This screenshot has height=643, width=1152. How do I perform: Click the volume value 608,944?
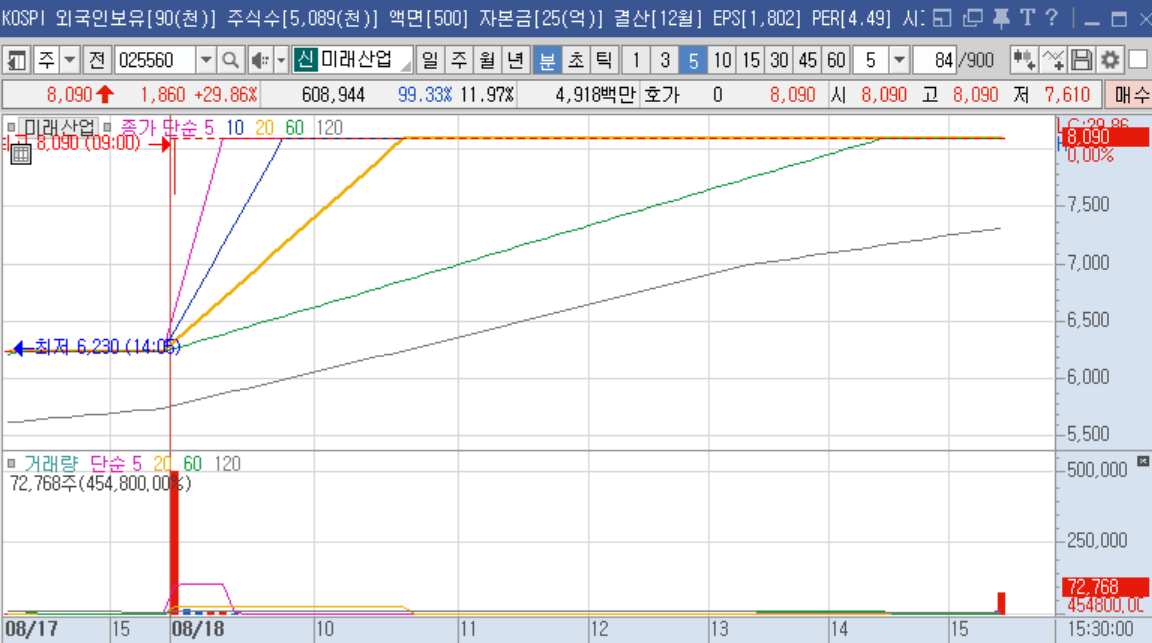click(x=334, y=95)
